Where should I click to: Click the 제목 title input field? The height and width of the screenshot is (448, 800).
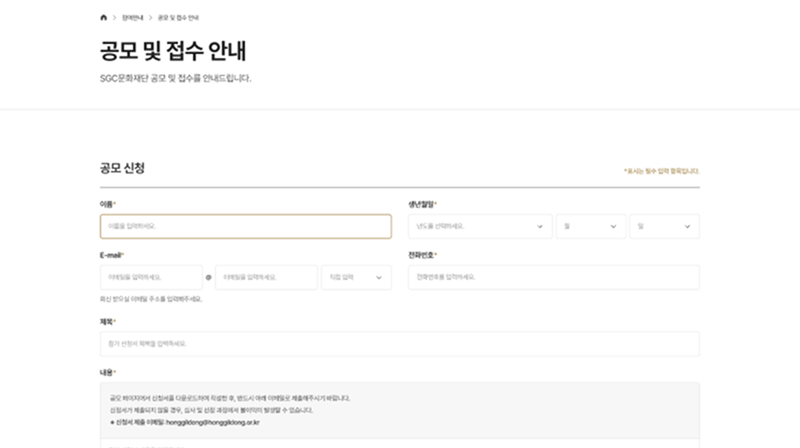point(399,344)
